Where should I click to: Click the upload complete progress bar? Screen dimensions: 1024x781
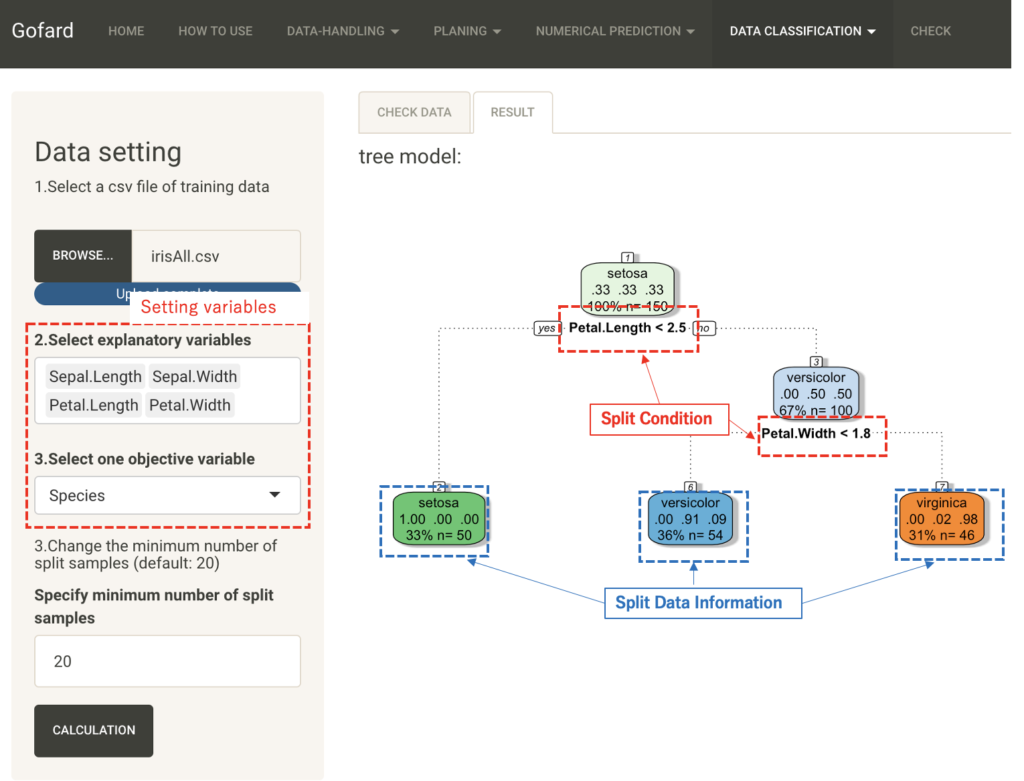click(x=167, y=293)
